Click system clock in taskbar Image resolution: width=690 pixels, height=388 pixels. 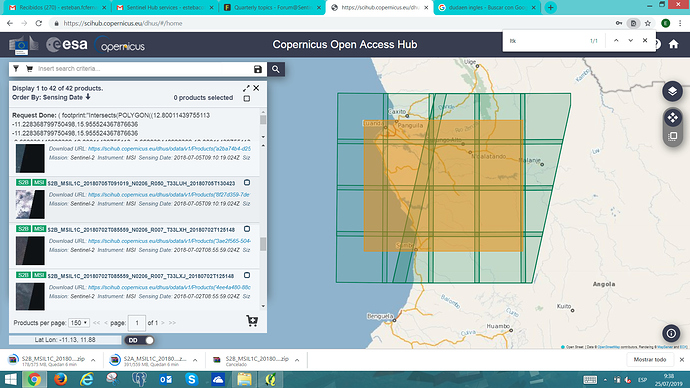point(668,380)
